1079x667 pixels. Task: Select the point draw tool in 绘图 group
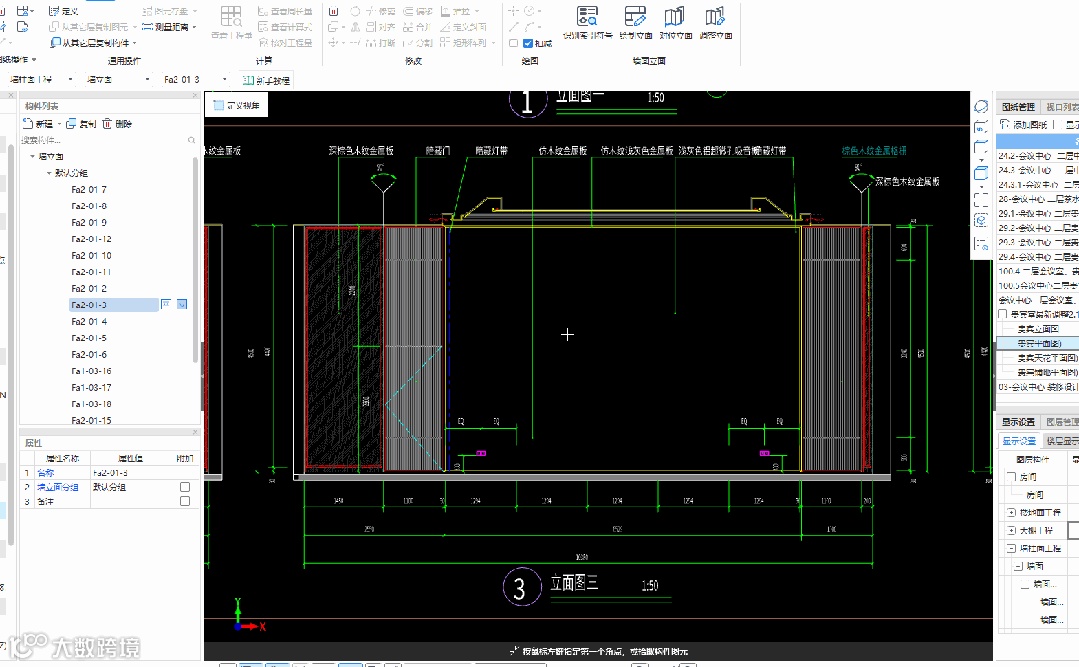click(513, 11)
